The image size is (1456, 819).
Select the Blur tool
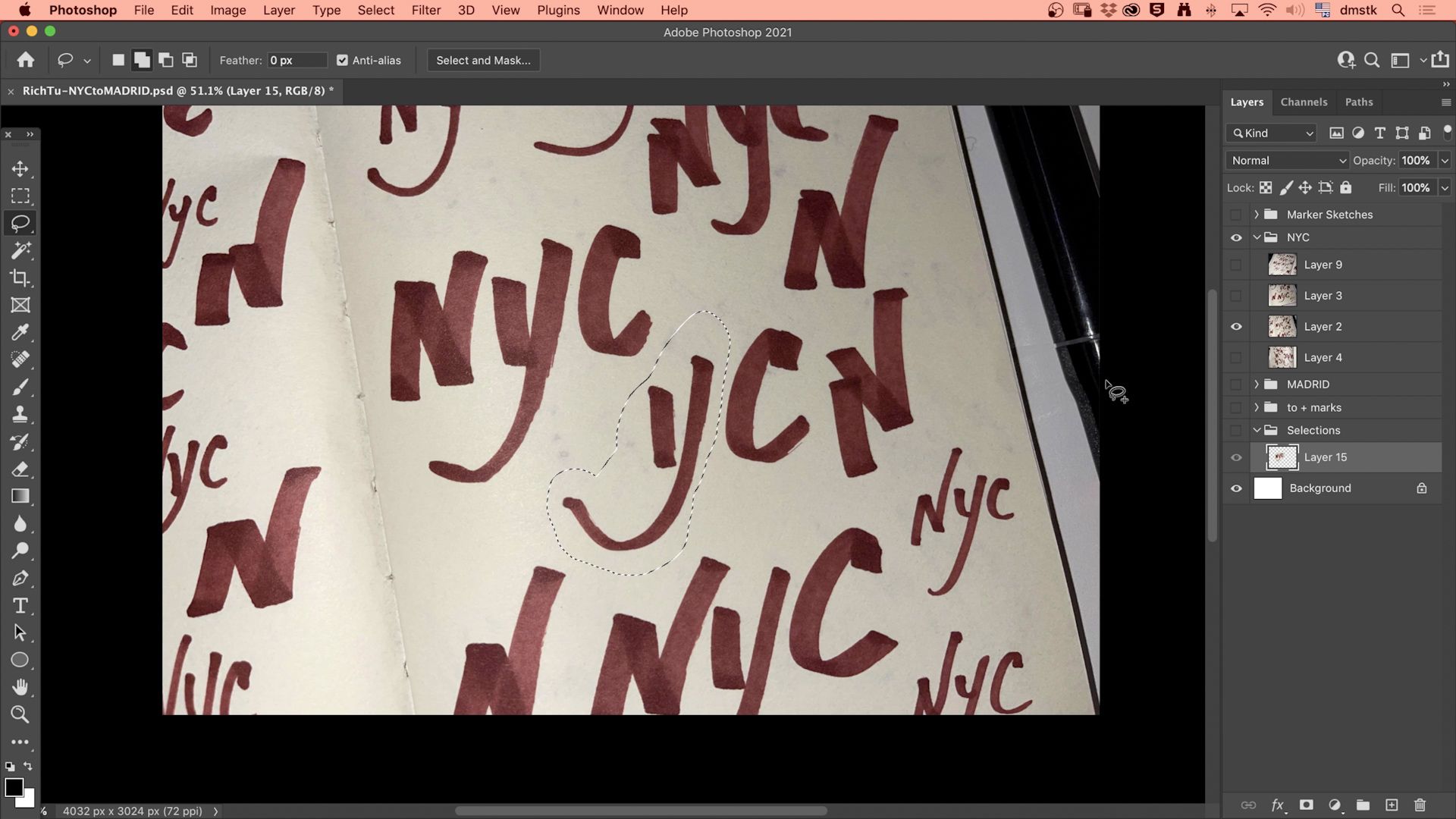click(x=20, y=523)
